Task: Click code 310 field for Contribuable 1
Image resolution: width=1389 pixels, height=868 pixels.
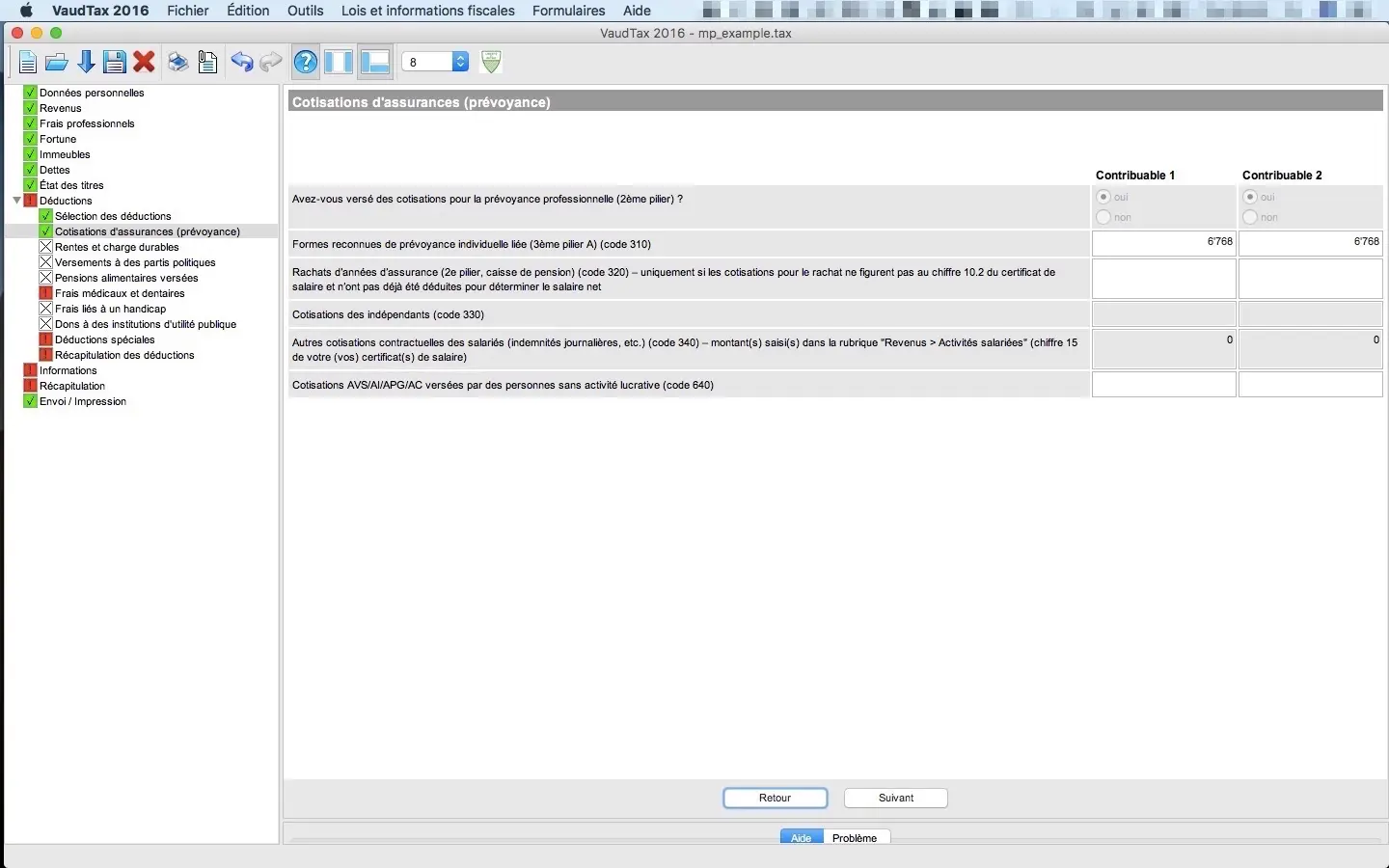Action: tap(1164, 243)
